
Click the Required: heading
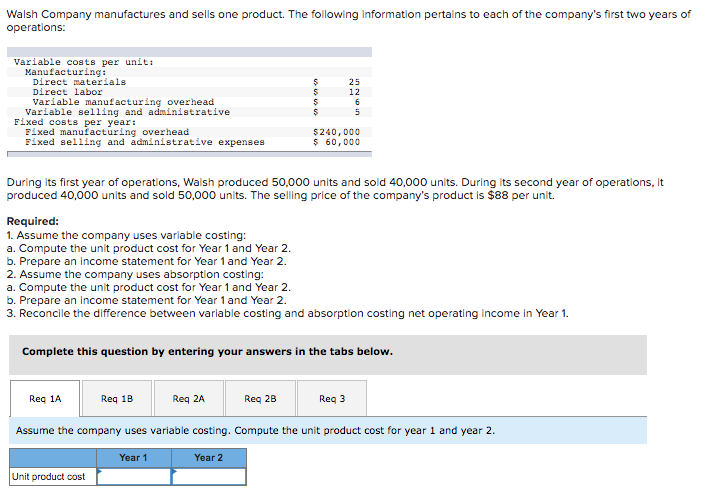click(x=33, y=221)
